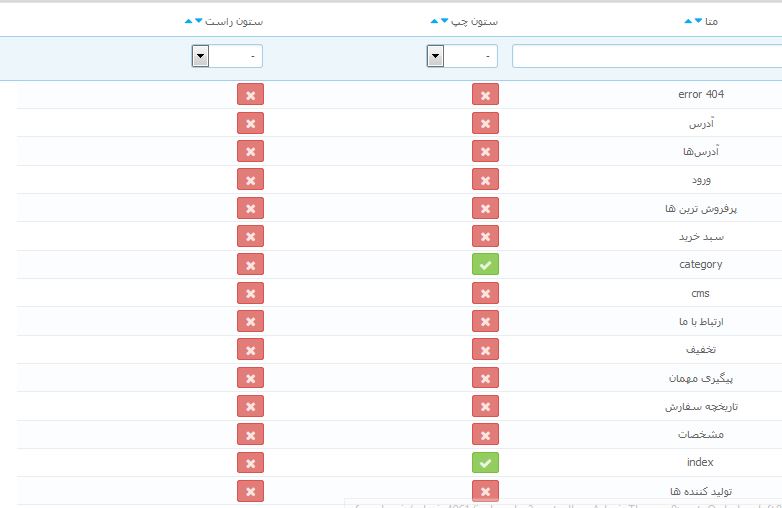This screenshot has width=782, height=508.
Task: Enable right column for پرفروش ترین ها row
Action: [250, 208]
